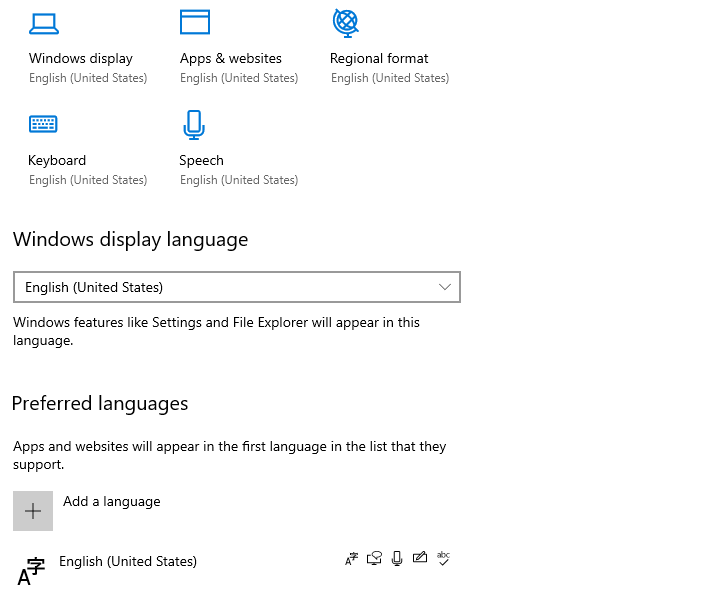Viewport: 728px width, 603px height.
Task: Open the Keyboard icon tile
Action: pyautogui.click(x=43, y=124)
